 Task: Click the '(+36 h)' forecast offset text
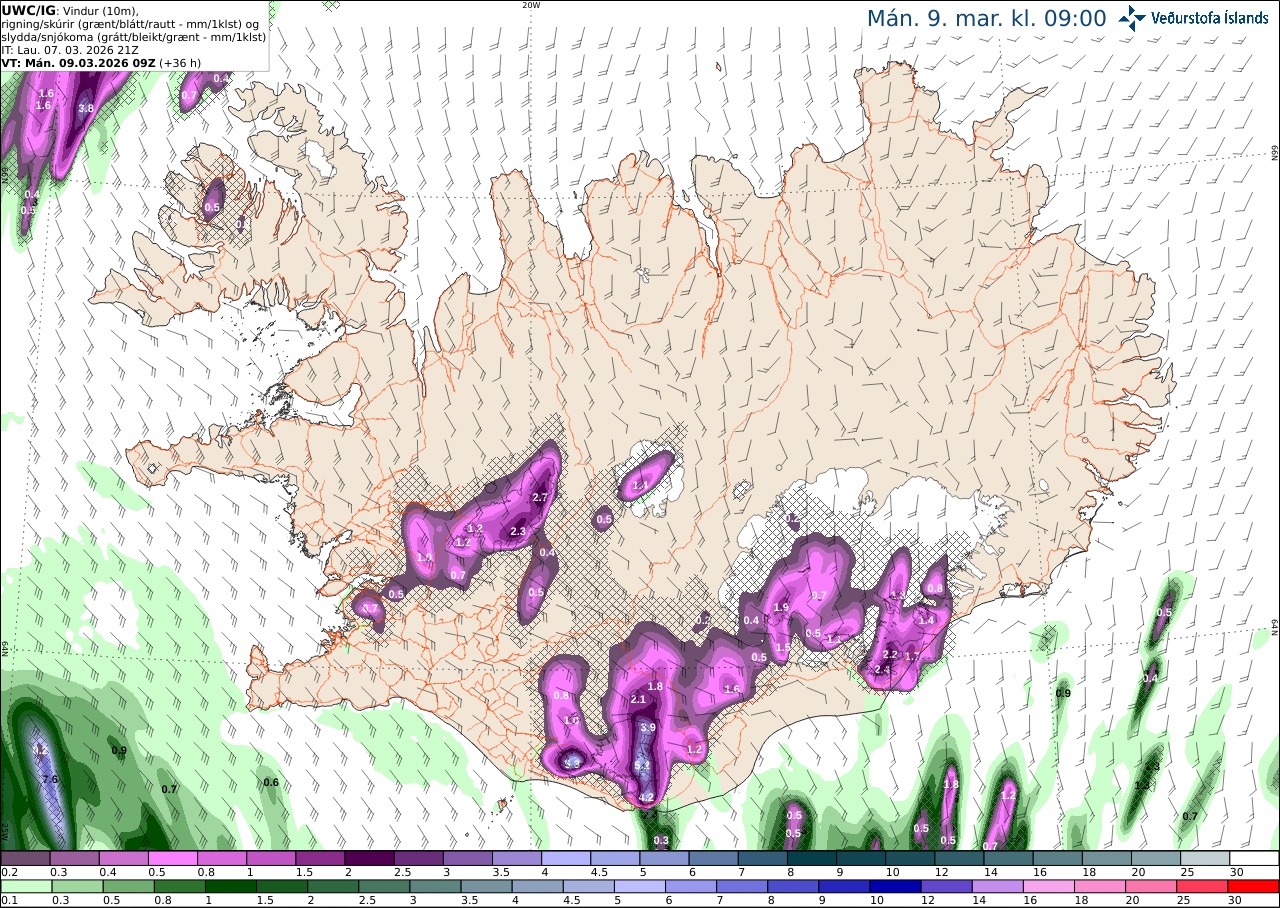[180, 62]
